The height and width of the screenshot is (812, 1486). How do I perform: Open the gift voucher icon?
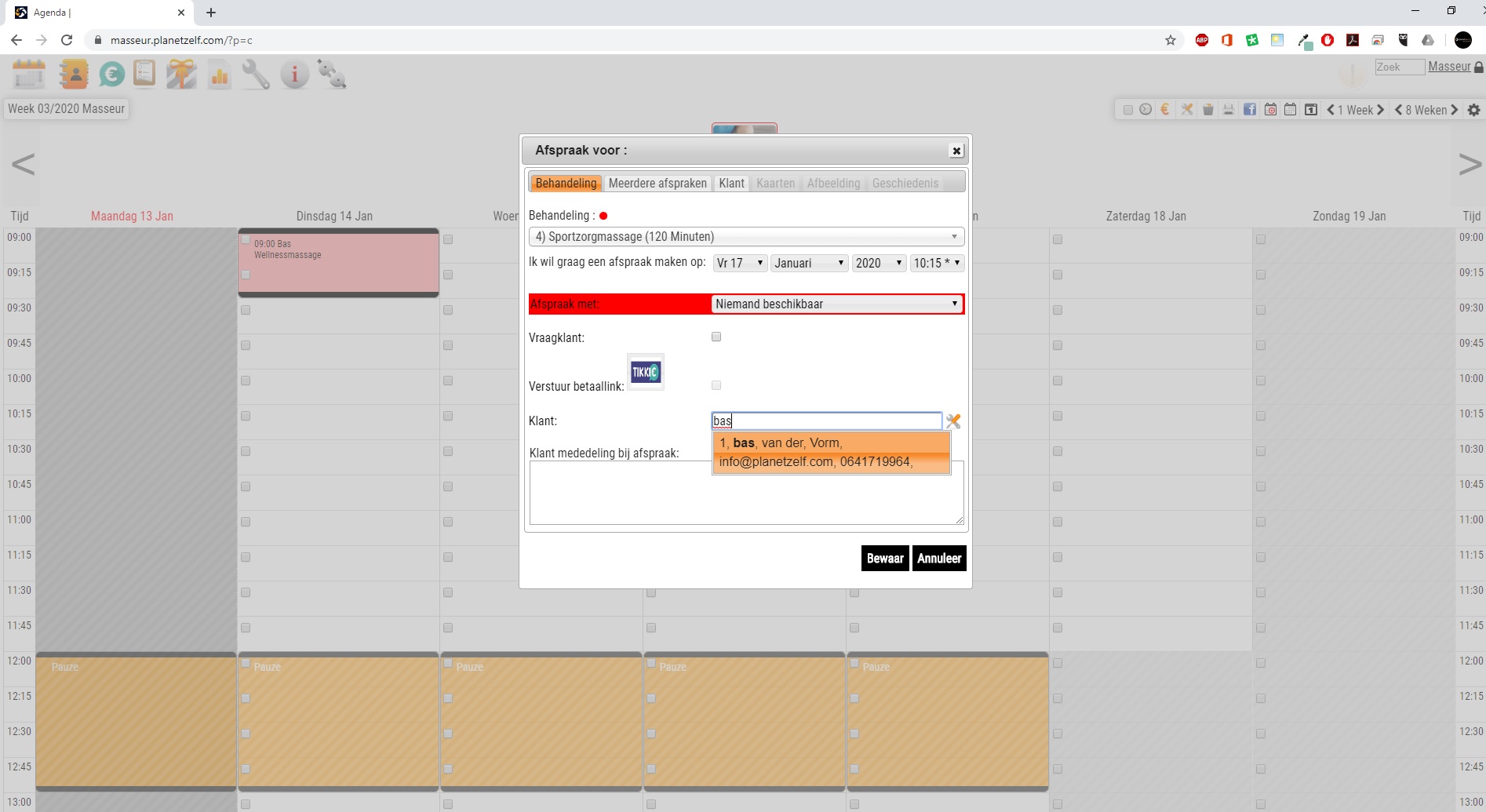pyautogui.click(x=181, y=75)
